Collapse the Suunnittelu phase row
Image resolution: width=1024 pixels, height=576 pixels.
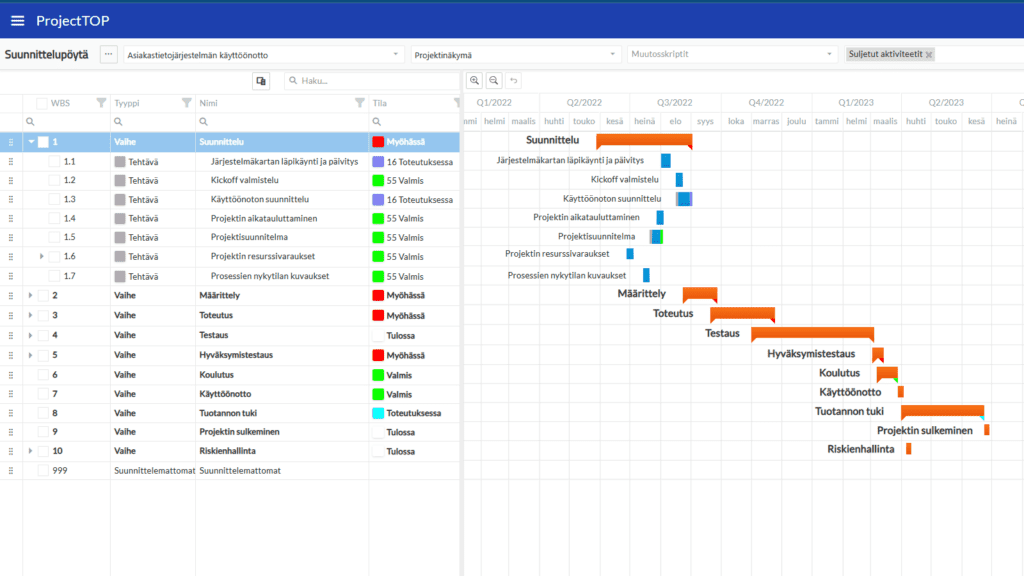point(31,142)
